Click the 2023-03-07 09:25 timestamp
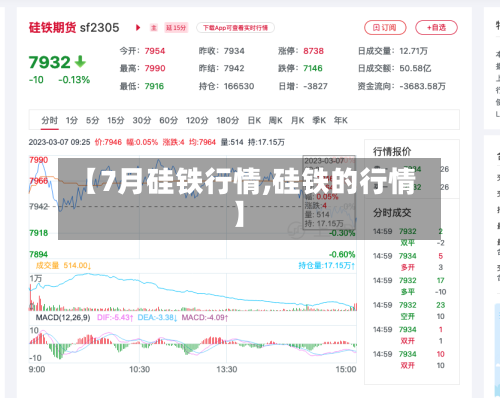Viewport: 500px width, 398px height. (59, 142)
